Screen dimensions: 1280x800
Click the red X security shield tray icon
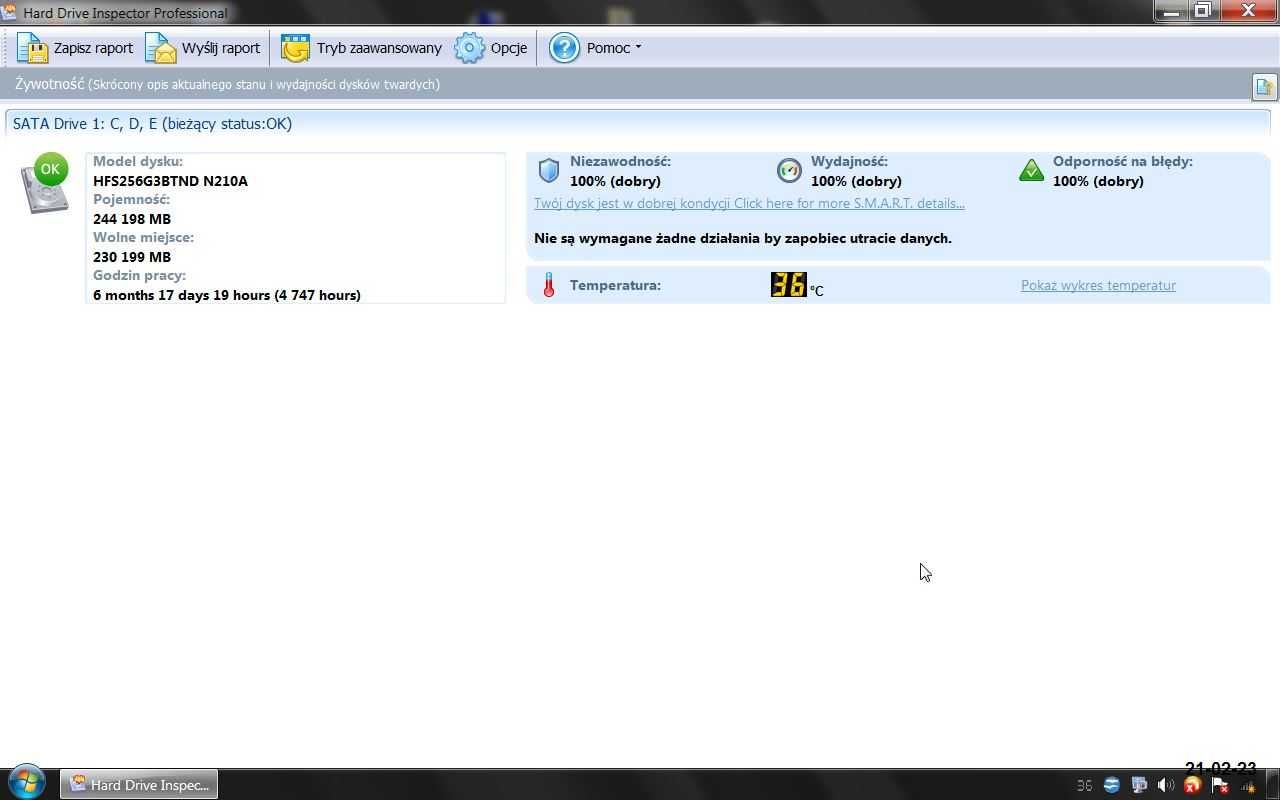click(x=1192, y=785)
